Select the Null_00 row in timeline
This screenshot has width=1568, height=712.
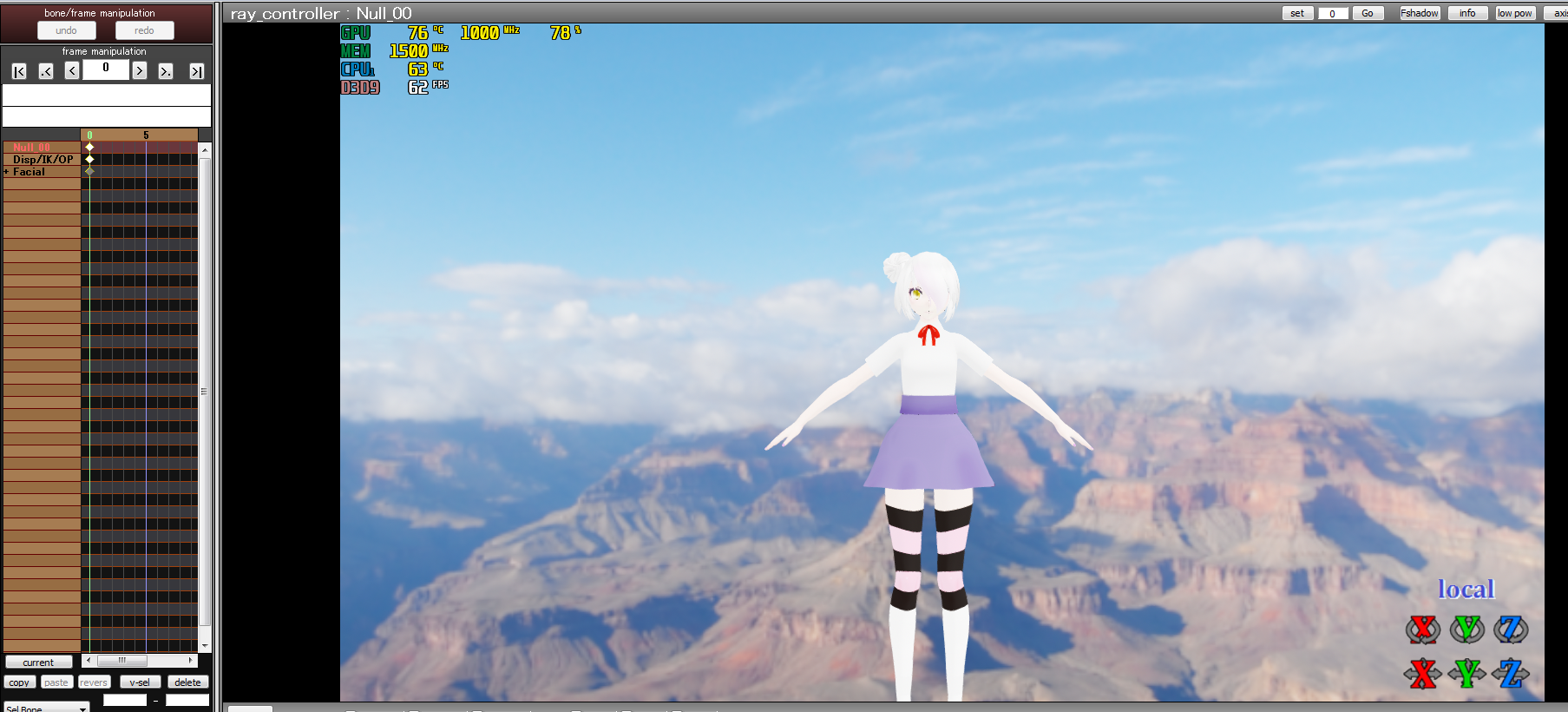[42, 148]
